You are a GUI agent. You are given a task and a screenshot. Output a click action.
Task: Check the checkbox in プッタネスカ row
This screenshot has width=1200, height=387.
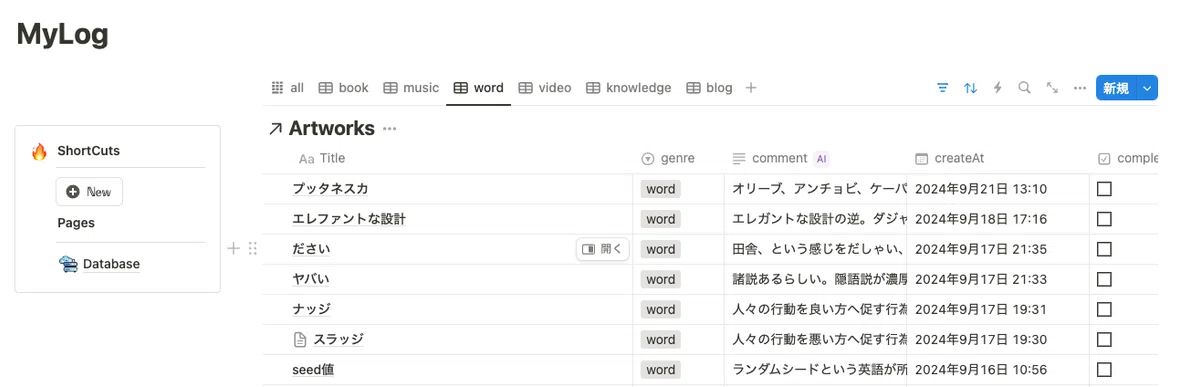click(1104, 189)
